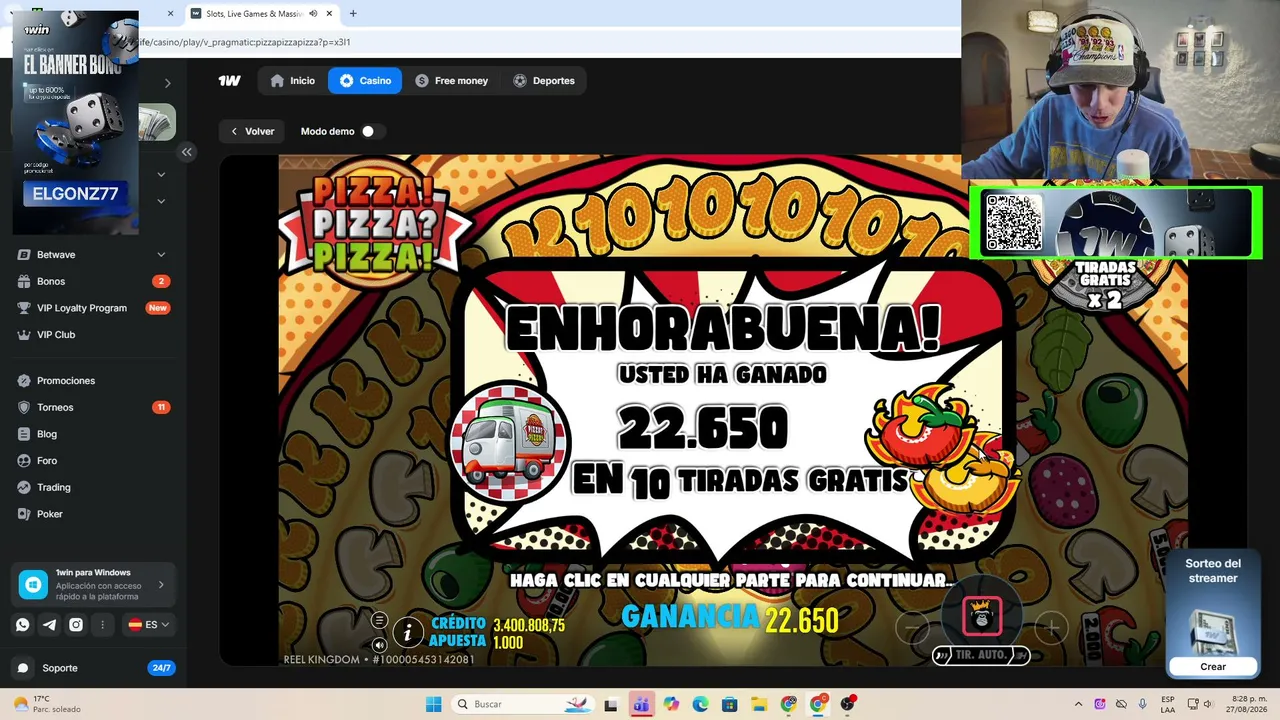Image resolution: width=1280 pixels, height=720 pixels.
Task: Open the game info button
Action: click(x=407, y=632)
